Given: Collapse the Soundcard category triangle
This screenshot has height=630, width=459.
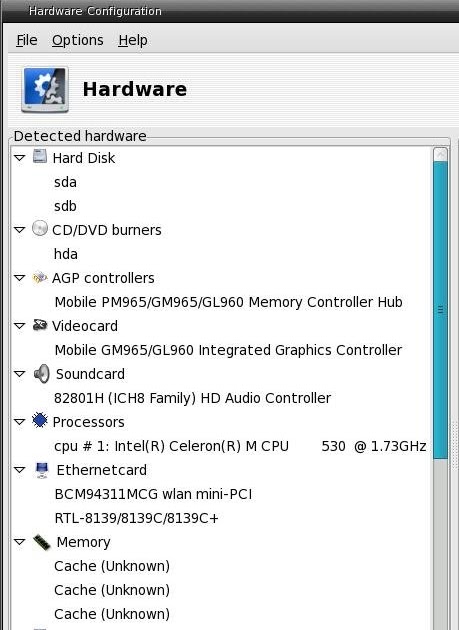Looking at the screenshot, I should point(19,374).
